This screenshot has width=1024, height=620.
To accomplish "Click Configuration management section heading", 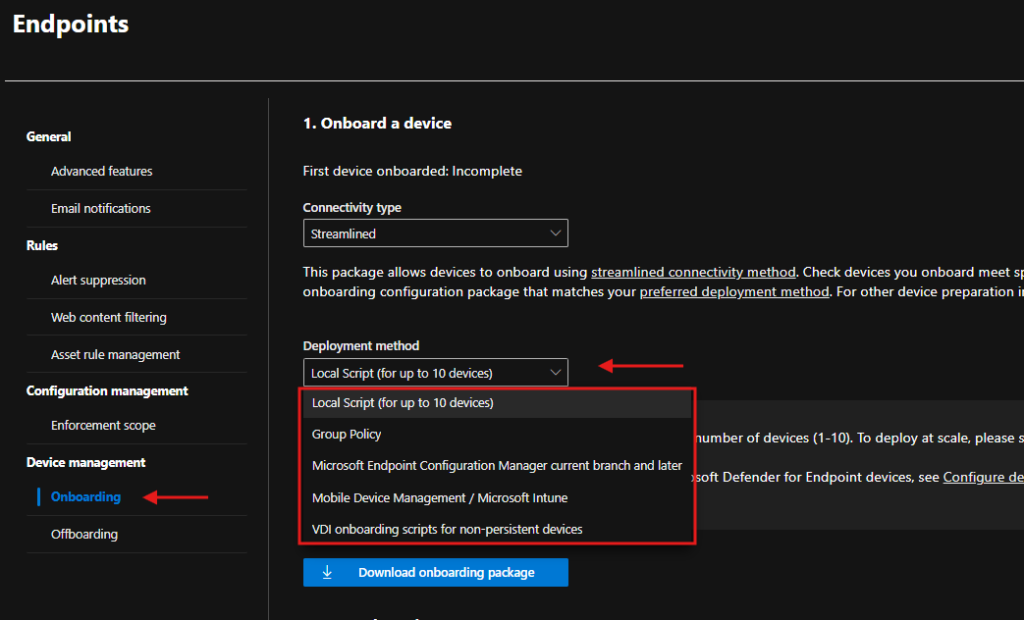I will tap(107, 391).
